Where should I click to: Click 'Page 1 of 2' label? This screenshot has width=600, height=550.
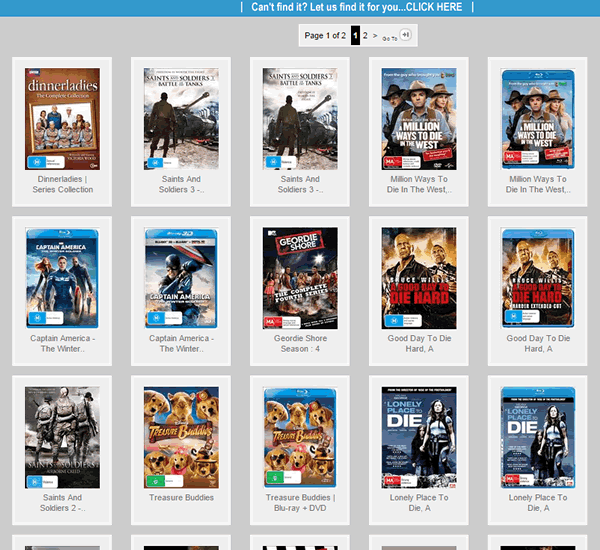click(x=325, y=36)
